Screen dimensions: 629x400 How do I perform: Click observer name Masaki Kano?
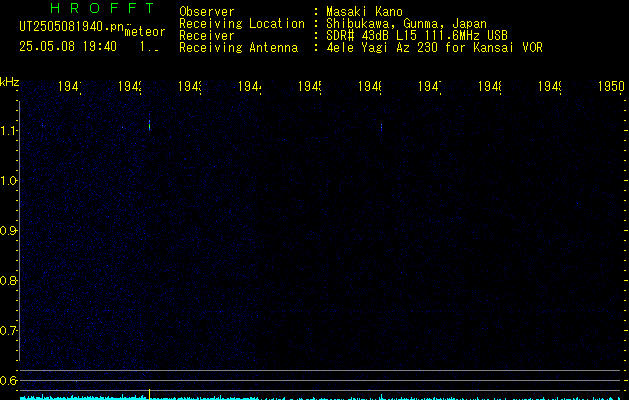point(364,12)
